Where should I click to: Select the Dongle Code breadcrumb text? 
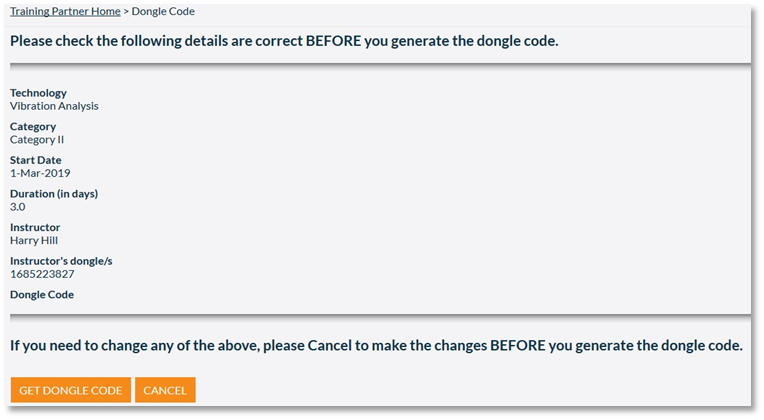[163, 11]
